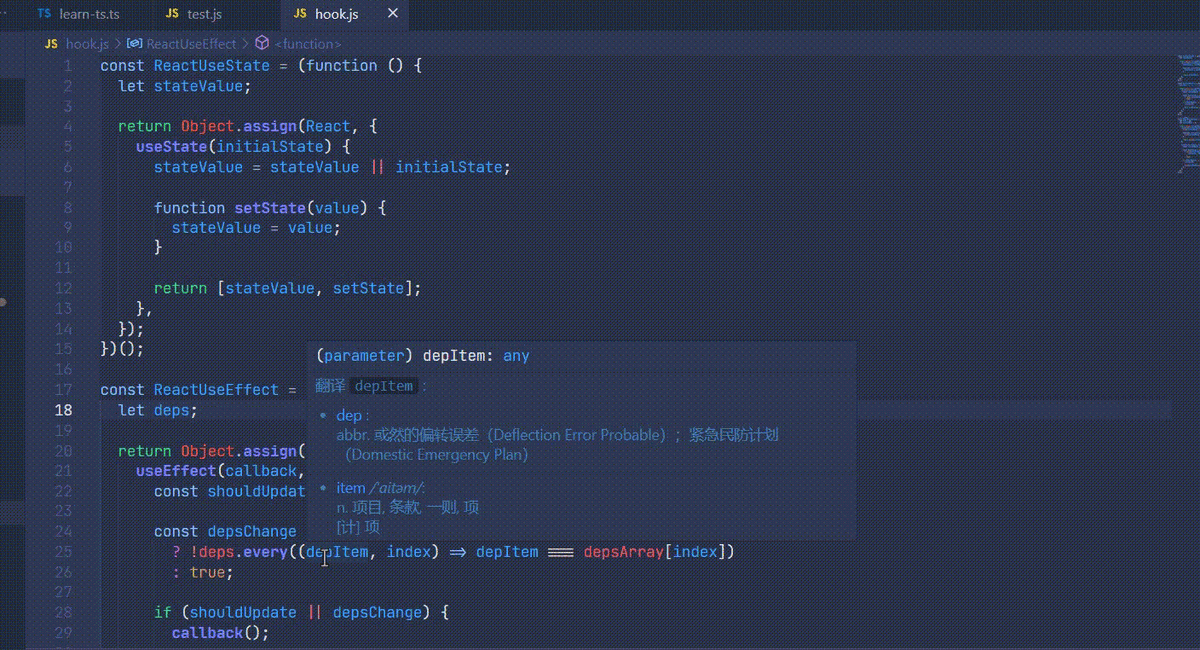Open the <function> breadcrumb segment

(x=307, y=44)
